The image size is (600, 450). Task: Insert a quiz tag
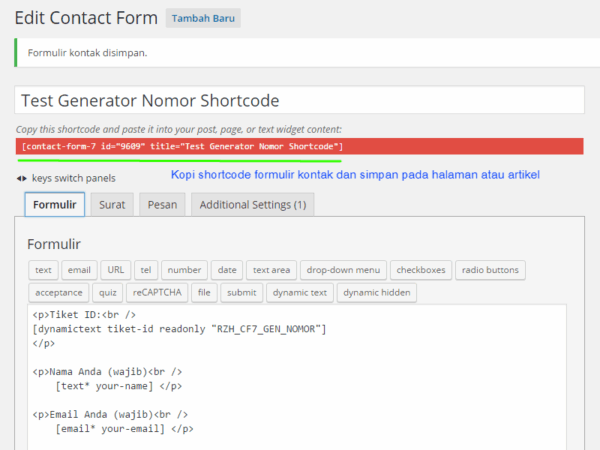point(108,293)
